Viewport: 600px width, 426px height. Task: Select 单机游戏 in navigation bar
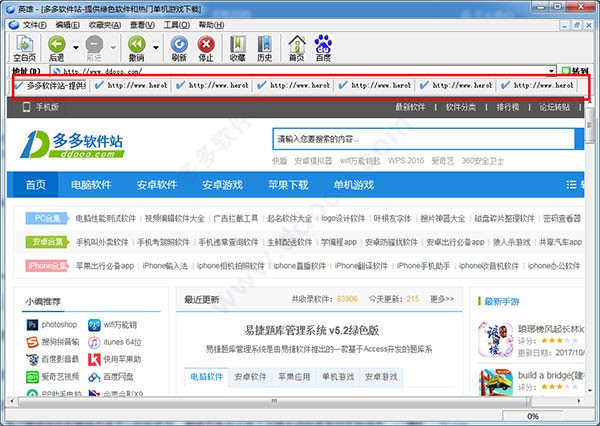[x=354, y=185]
